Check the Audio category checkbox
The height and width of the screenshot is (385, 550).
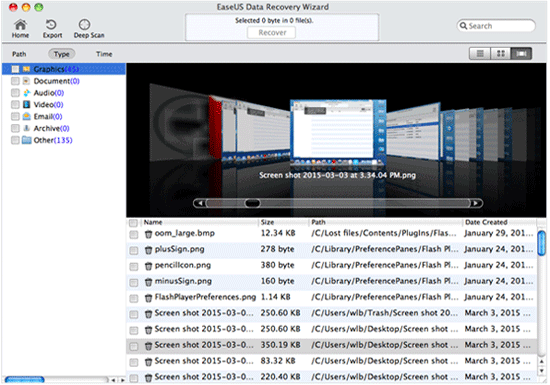pos(15,93)
